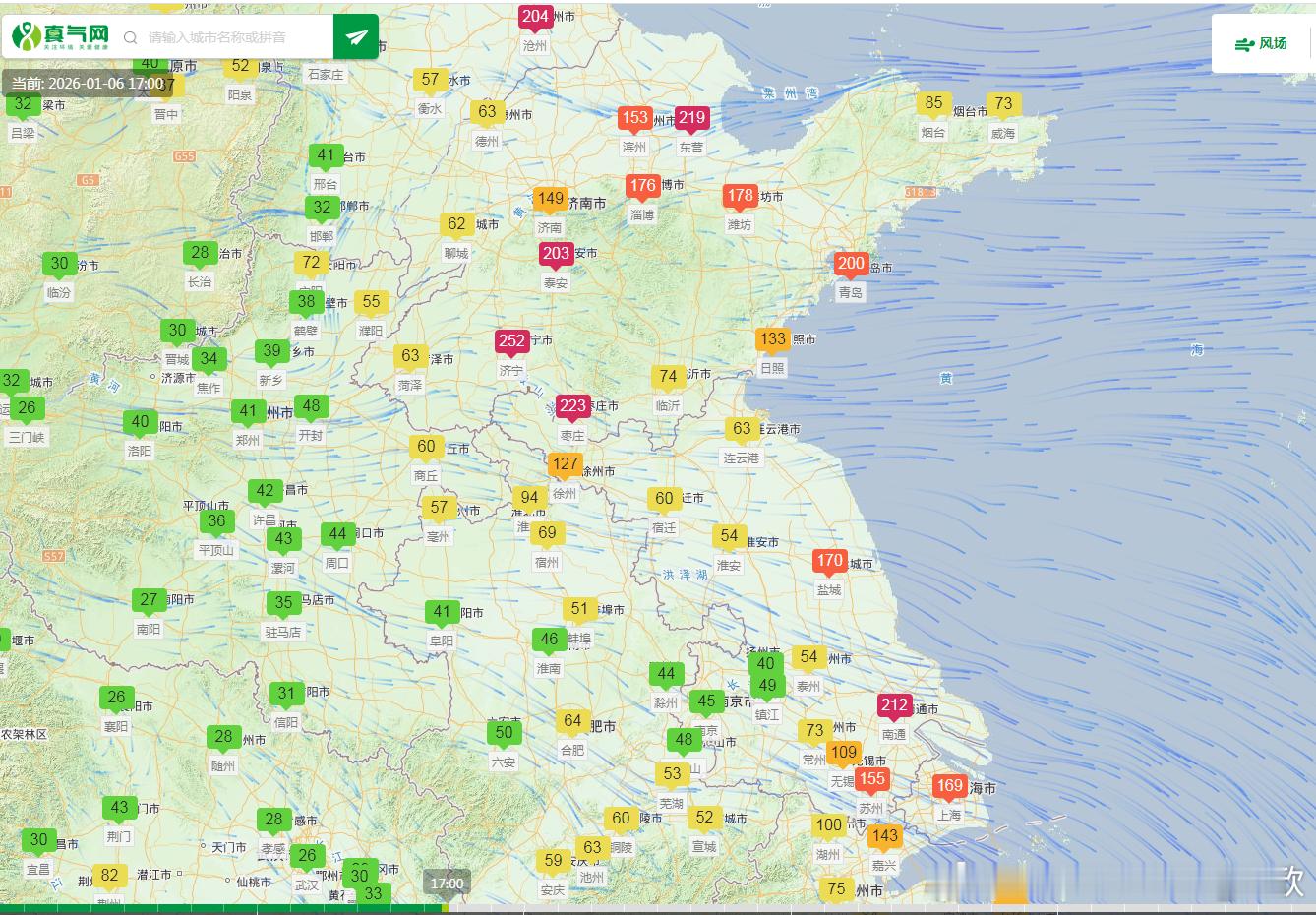Open the 枣庄 AQI 223 marker
Viewport: 1316px width, 915px height.
coord(572,406)
